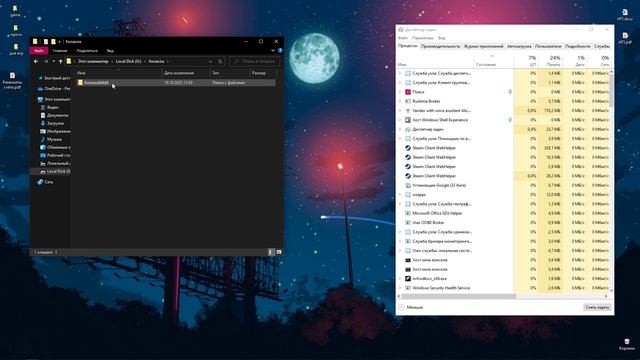Screen dimensions: 640x360
Task: Click the Yandex browser process icon
Action: [x=408, y=111]
